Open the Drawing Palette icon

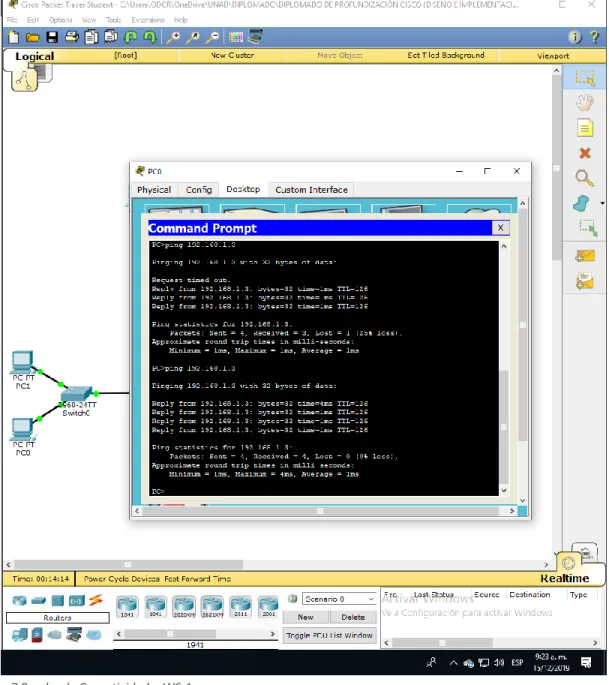click(236, 38)
